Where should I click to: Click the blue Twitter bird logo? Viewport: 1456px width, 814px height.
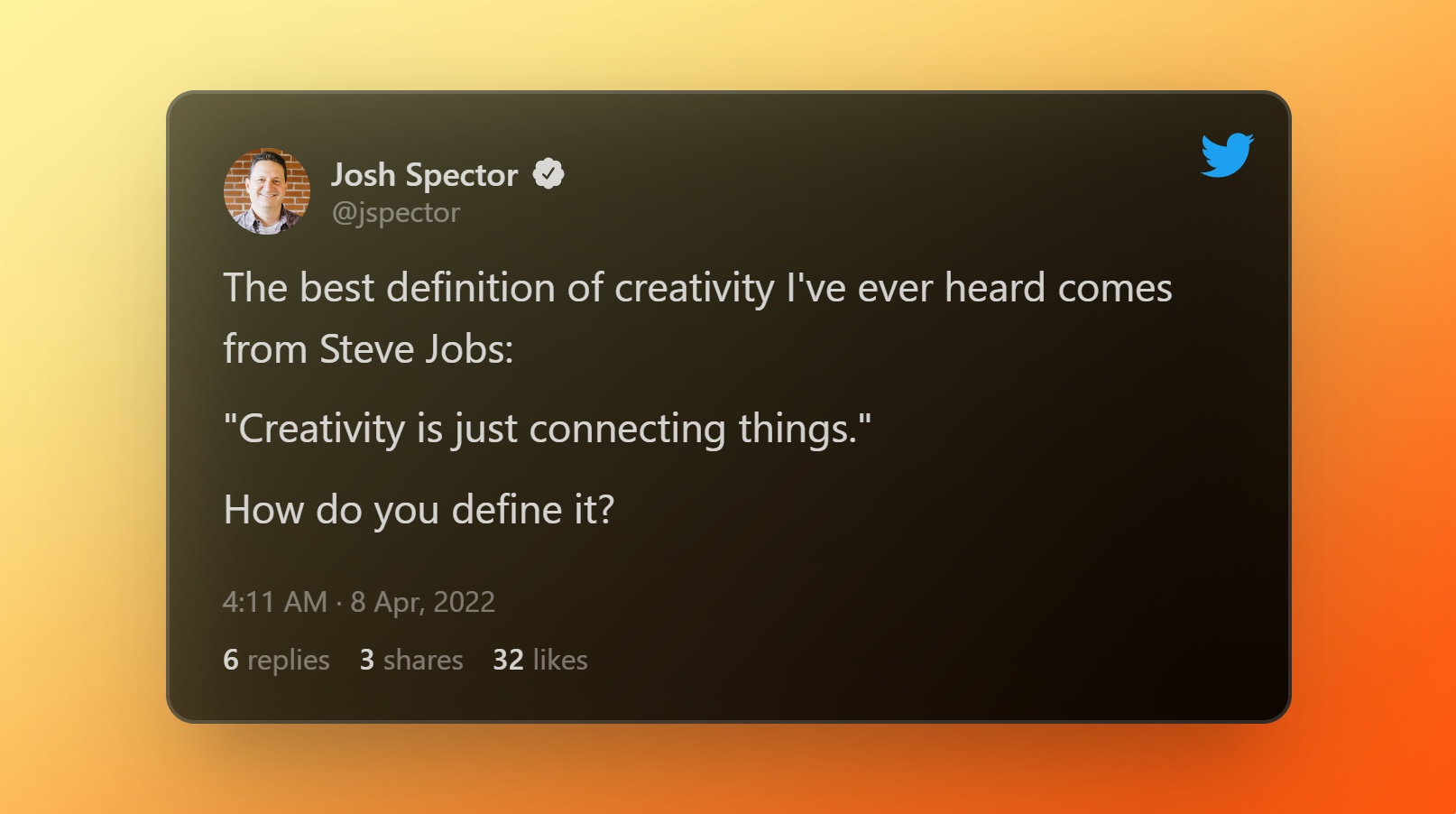(x=1227, y=155)
